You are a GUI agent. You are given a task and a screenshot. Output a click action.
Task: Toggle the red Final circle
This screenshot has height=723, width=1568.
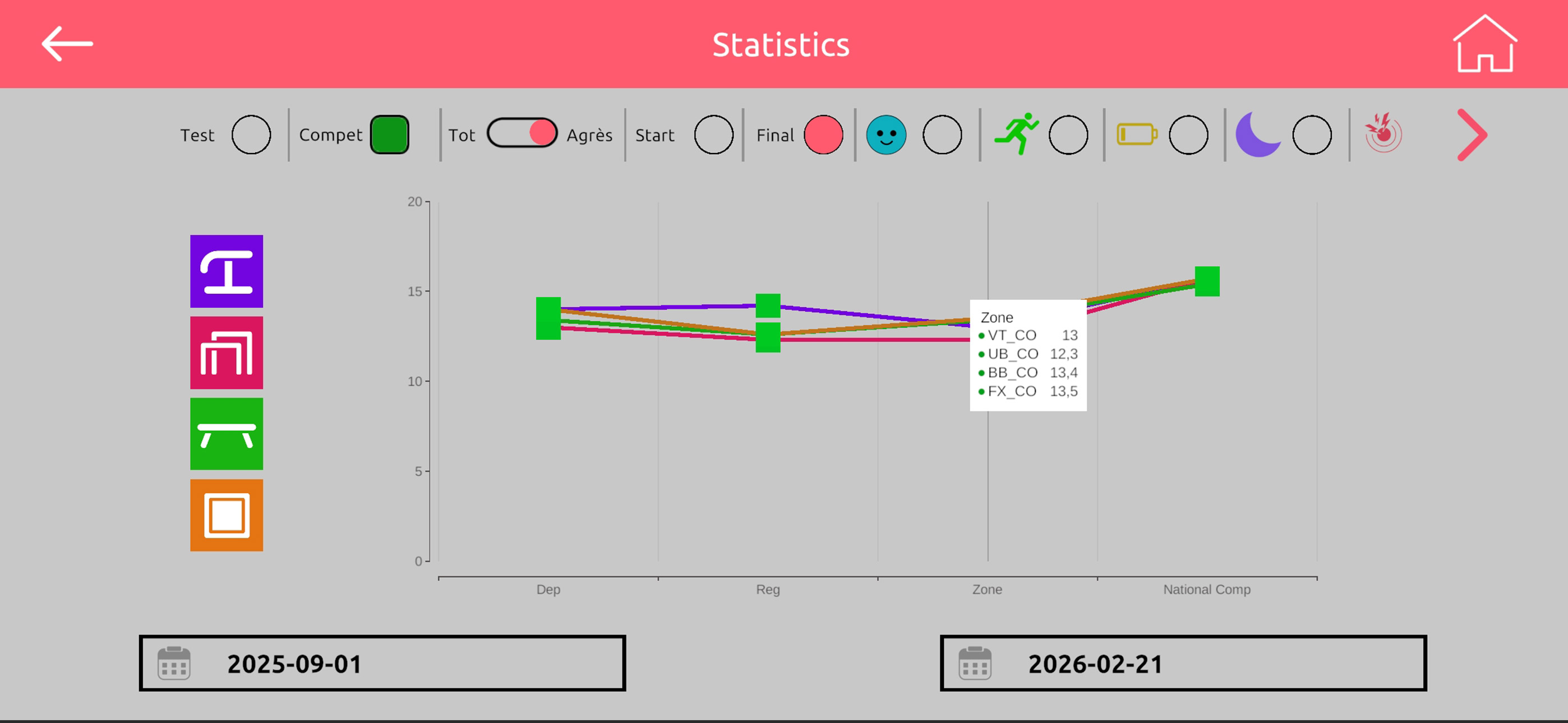pyautogui.click(x=823, y=135)
